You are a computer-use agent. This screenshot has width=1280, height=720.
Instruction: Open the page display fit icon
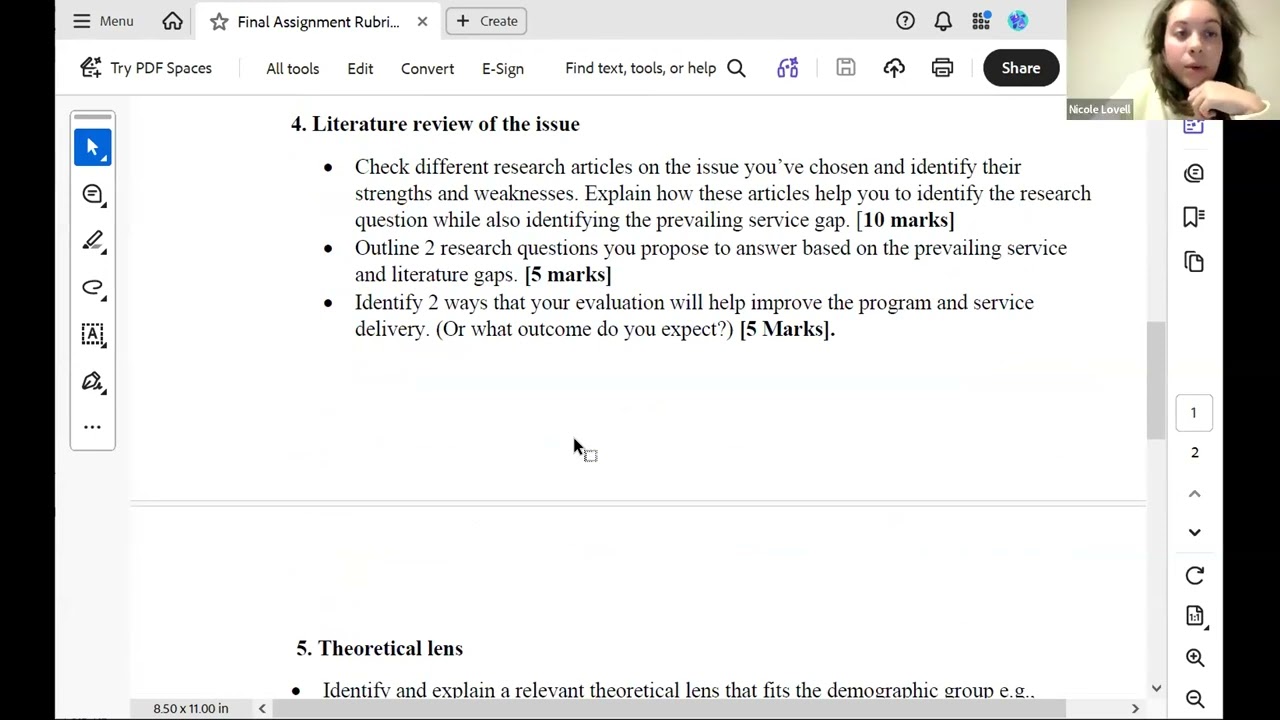(x=1194, y=616)
